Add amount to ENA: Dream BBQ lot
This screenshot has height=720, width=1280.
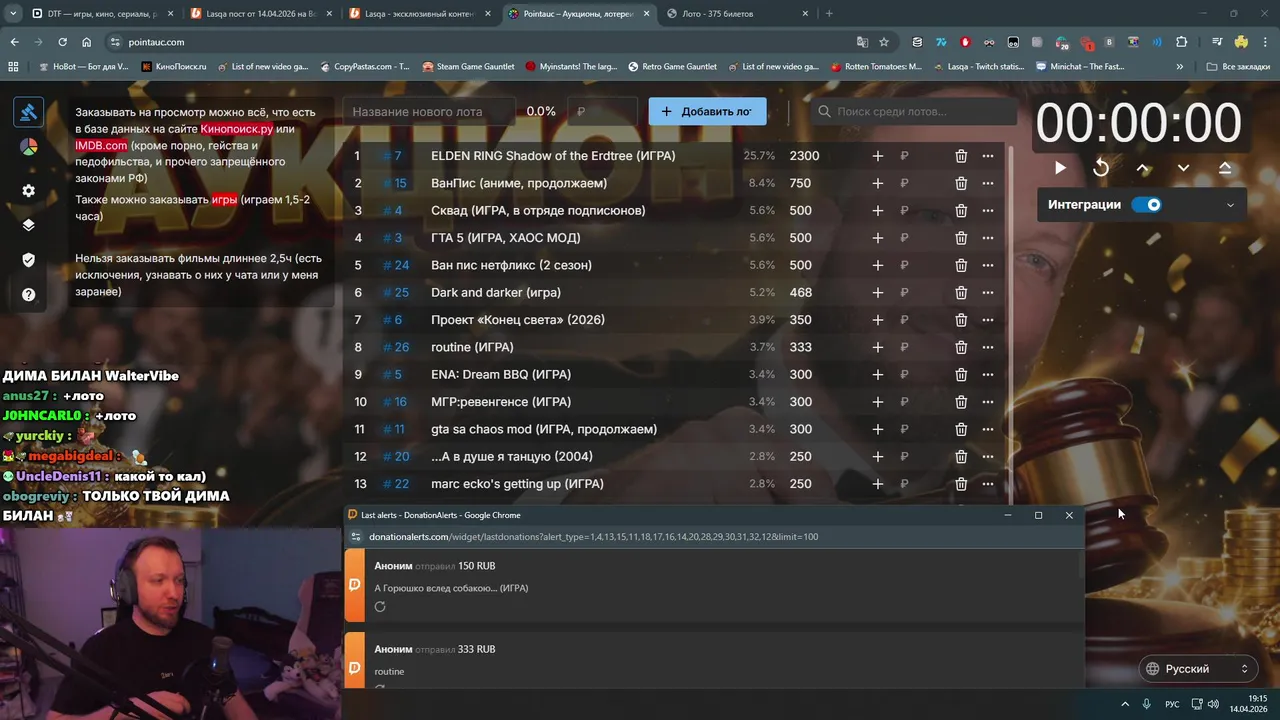[877, 374]
